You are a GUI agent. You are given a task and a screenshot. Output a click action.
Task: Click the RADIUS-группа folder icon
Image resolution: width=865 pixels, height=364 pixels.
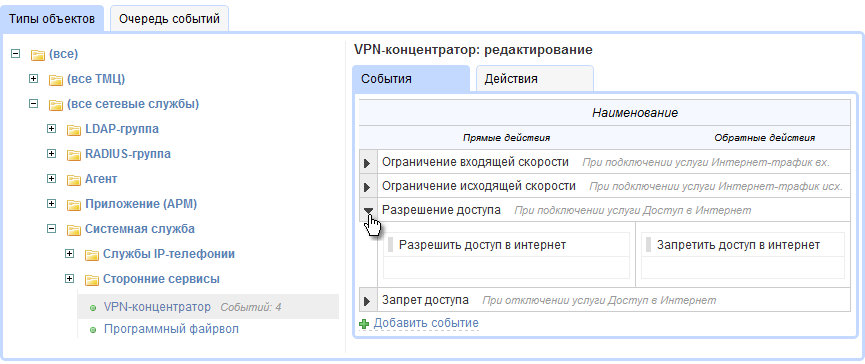click(74, 155)
